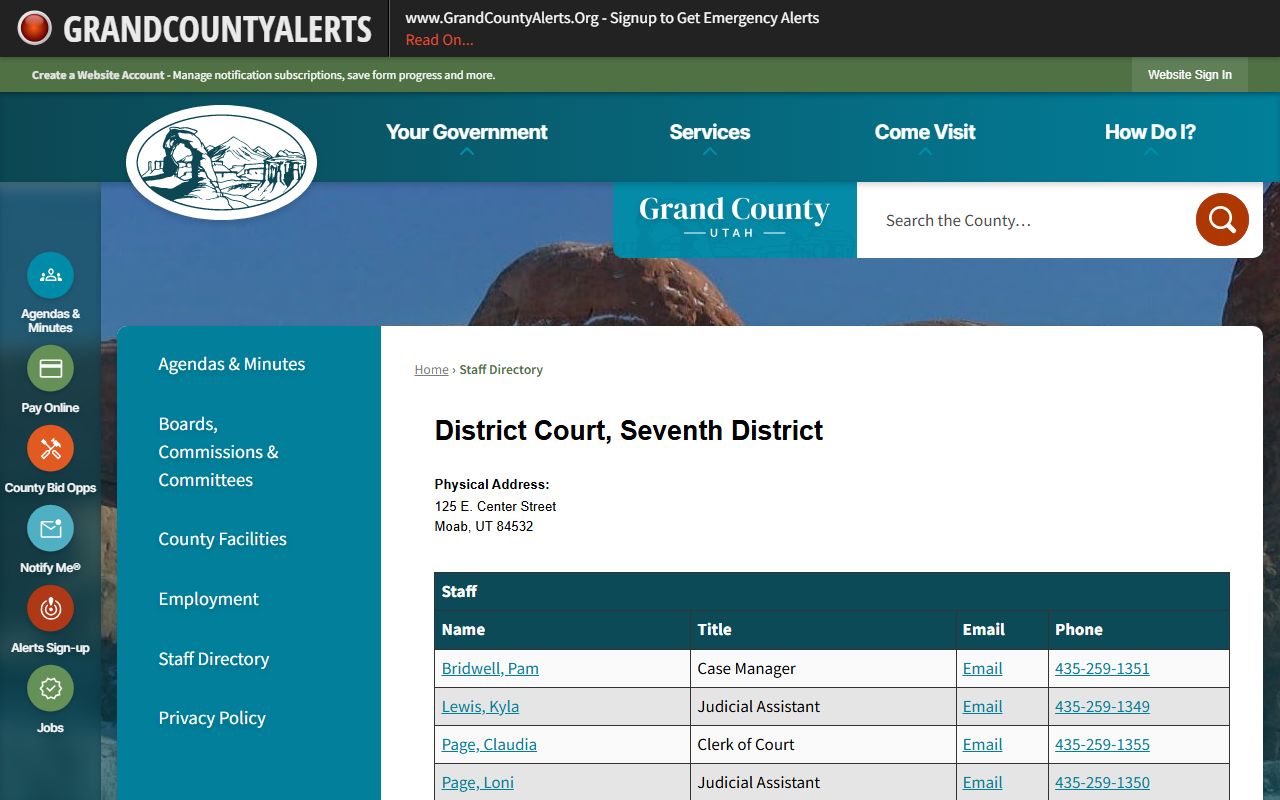Open County Bid Opps hammer icon
Viewport: 1280px width, 800px height.
pyautogui.click(x=50, y=448)
